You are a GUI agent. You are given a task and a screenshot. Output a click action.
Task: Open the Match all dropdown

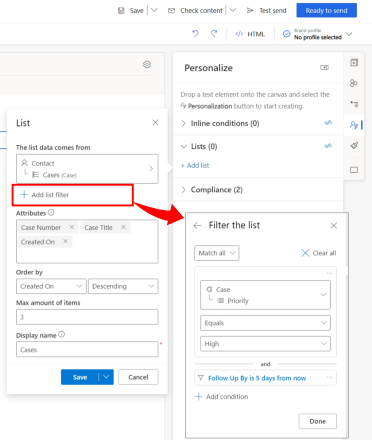pyautogui.click(x=217, y=253)
